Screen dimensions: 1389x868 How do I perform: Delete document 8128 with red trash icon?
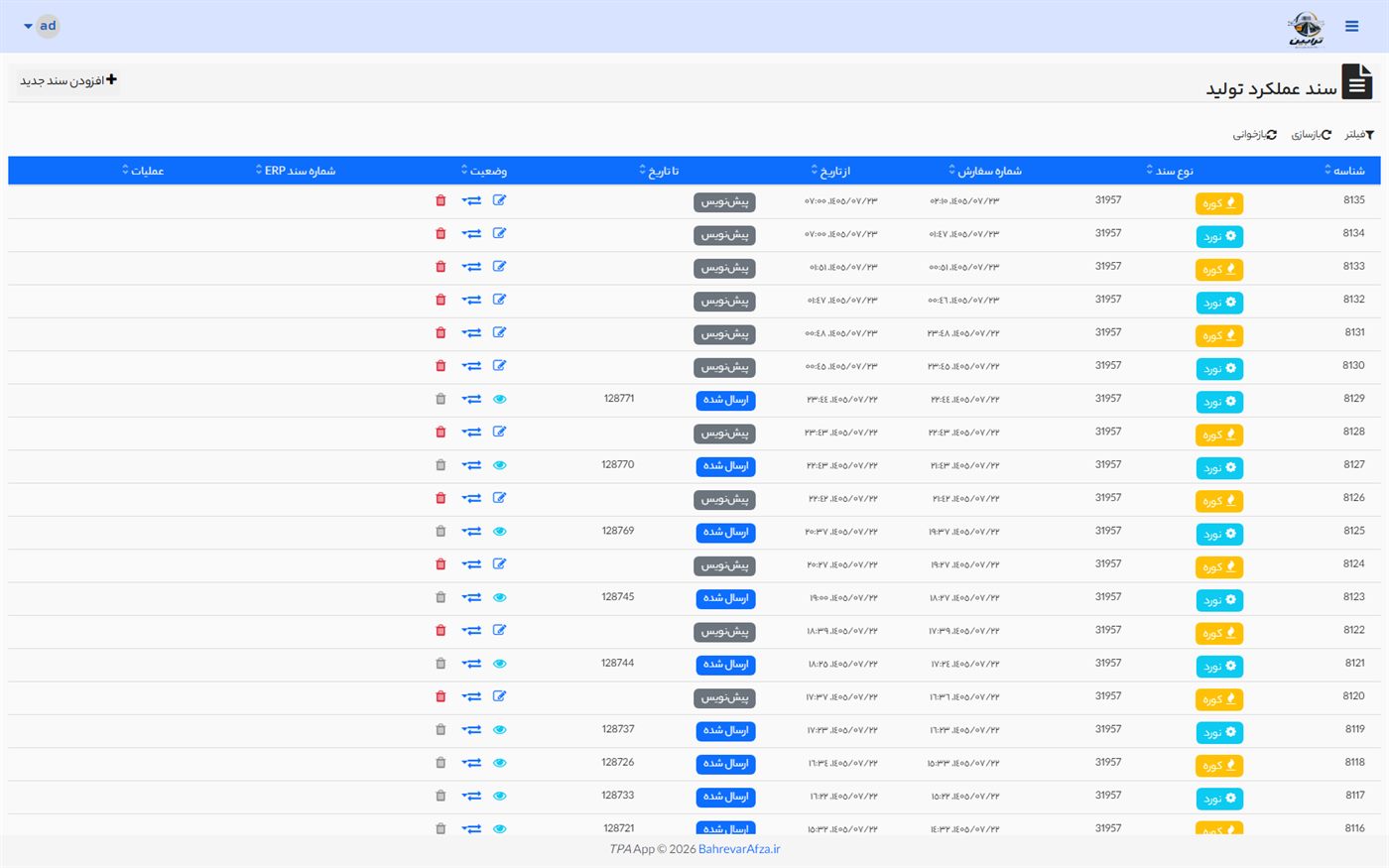tap(441, 432)
